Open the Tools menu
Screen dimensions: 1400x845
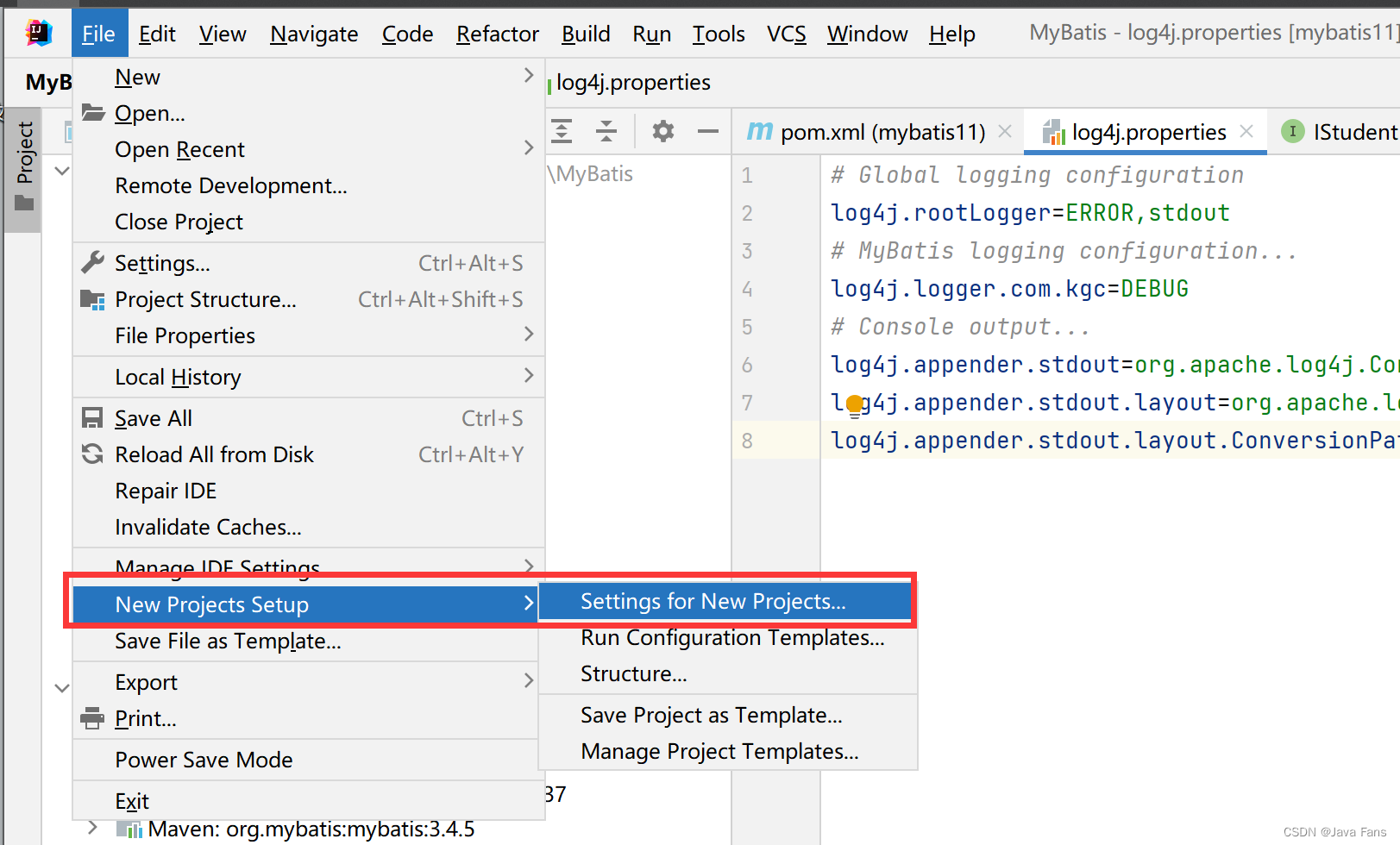719,34
